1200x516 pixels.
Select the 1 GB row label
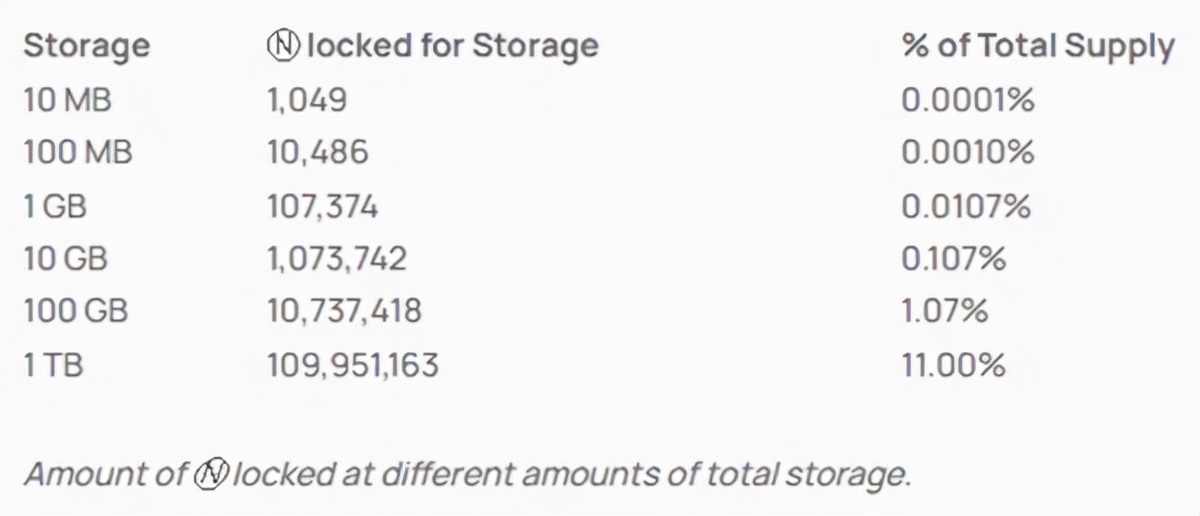[55, 207]
